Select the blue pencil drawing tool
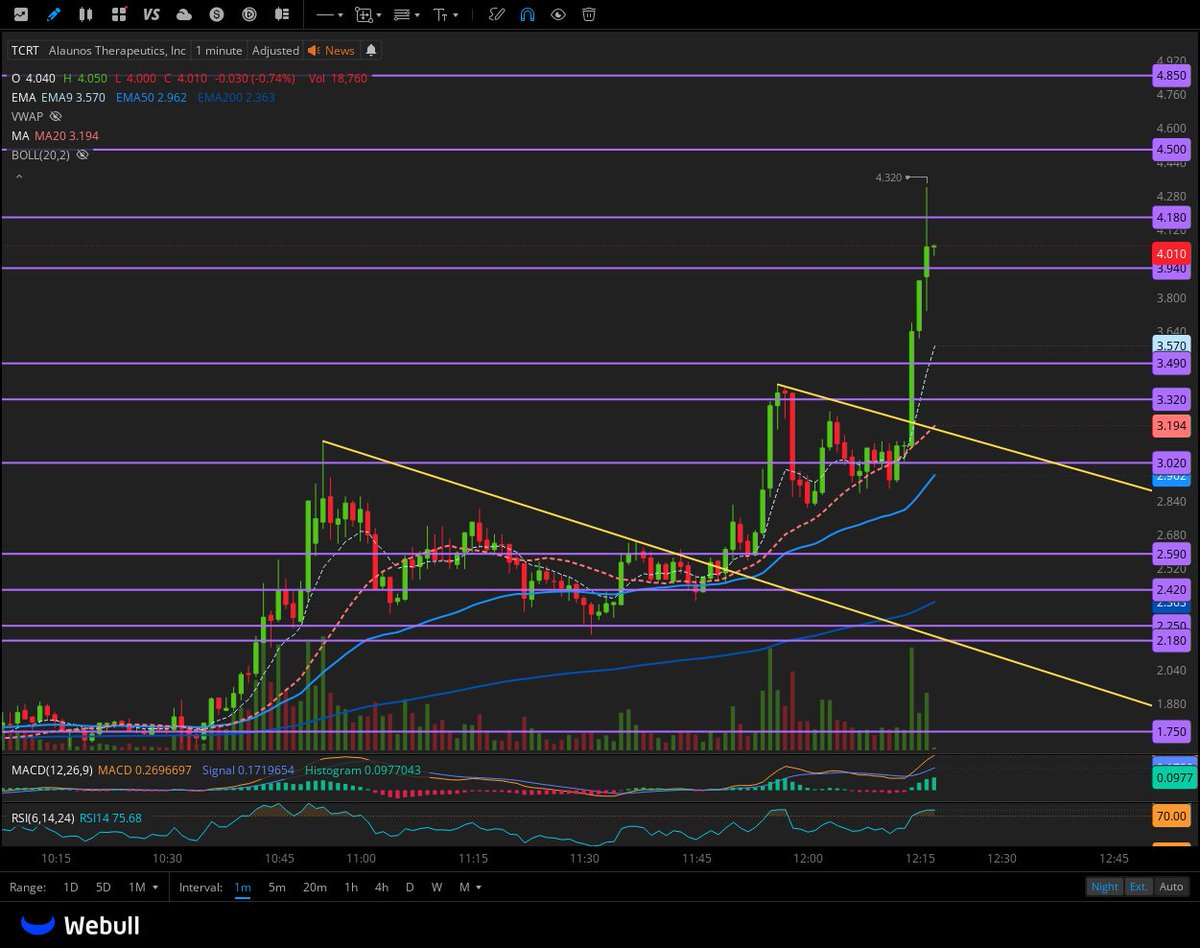This screenshot has height=948, width=1200. click(54, 14)
